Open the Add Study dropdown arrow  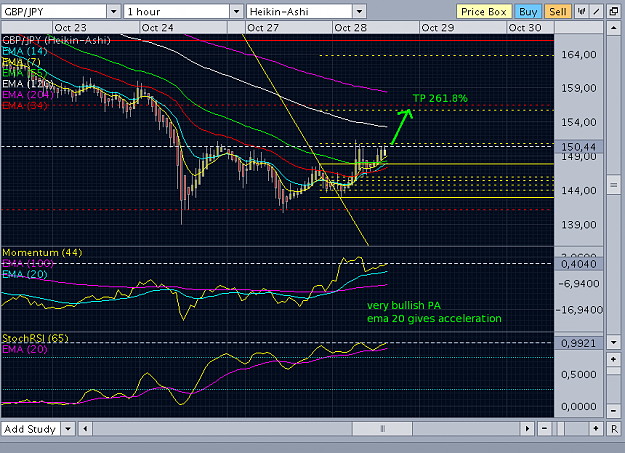pos(68,429)
